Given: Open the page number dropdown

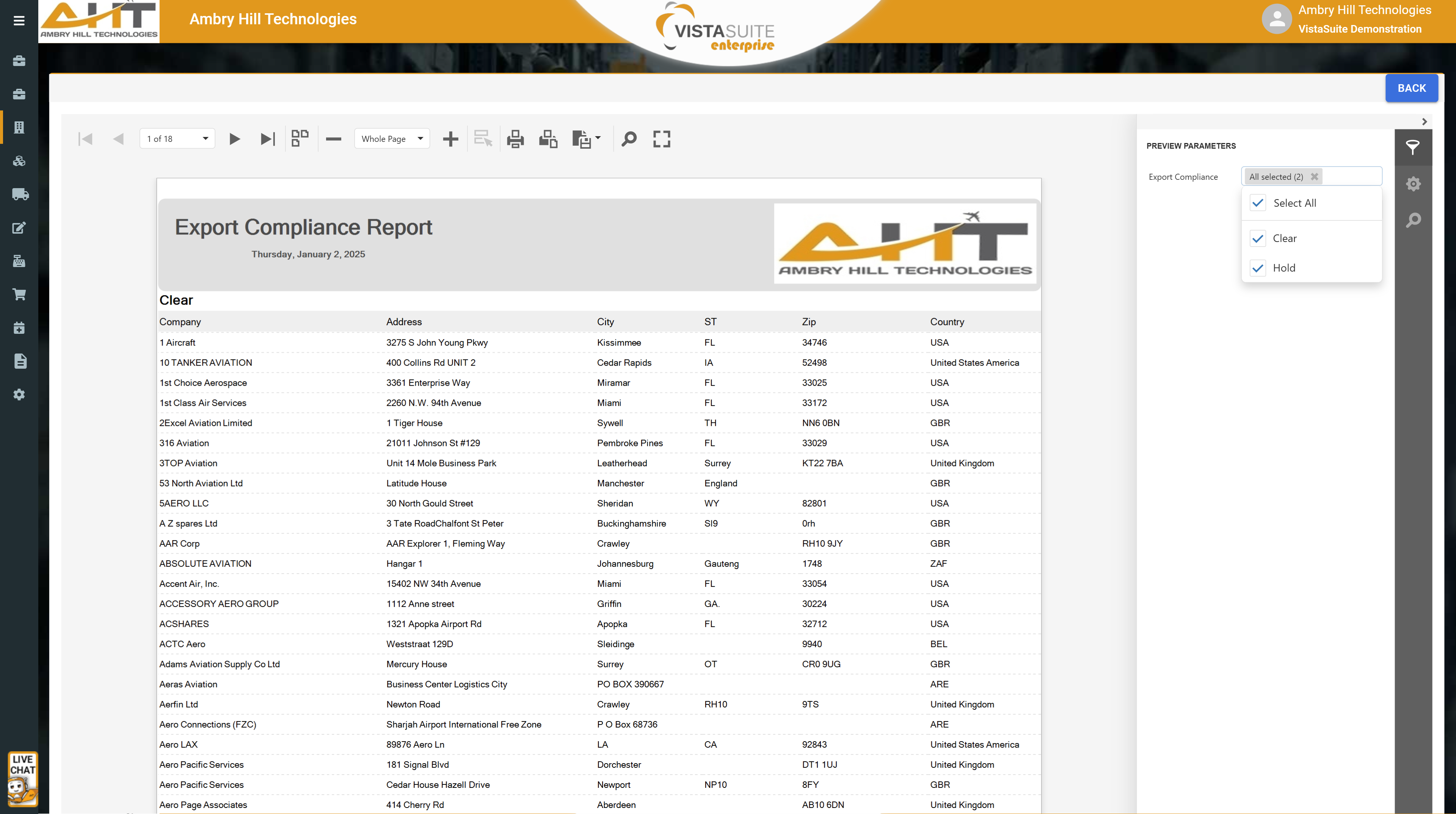Looking at the screenshot, I should click(205, 139).
